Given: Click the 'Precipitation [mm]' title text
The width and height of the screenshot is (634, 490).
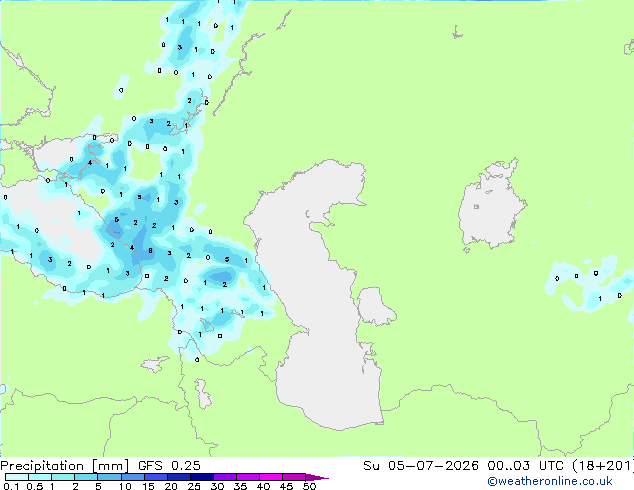Looking at the screenshot, I should pos(65,466).
